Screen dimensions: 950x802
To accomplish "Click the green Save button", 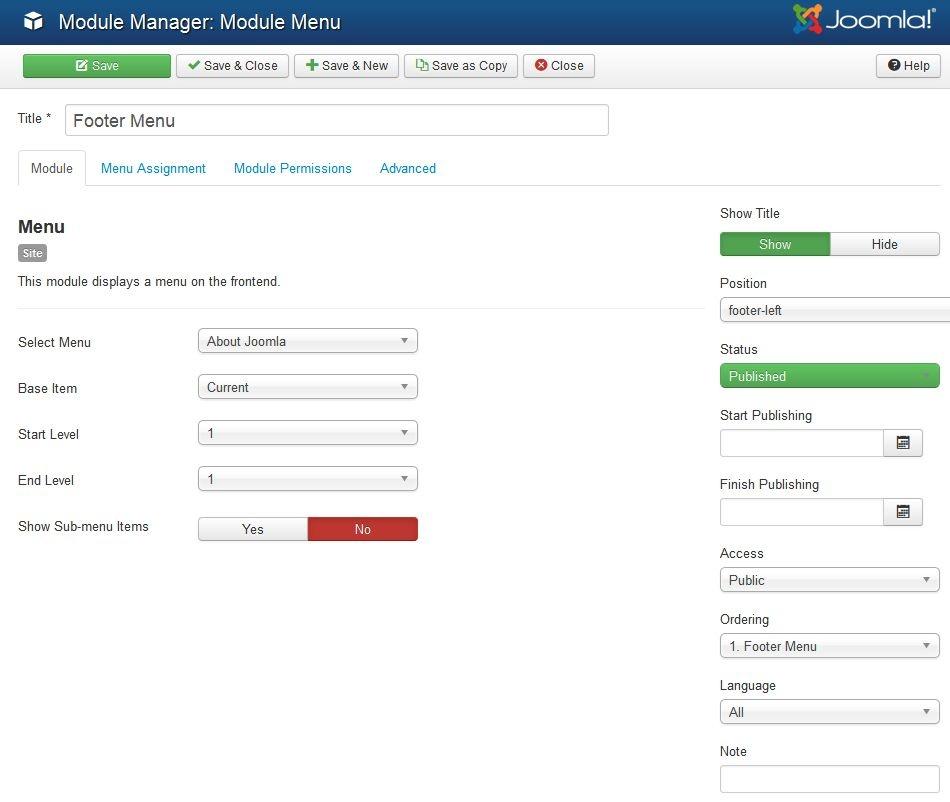I will click(97, 66).
